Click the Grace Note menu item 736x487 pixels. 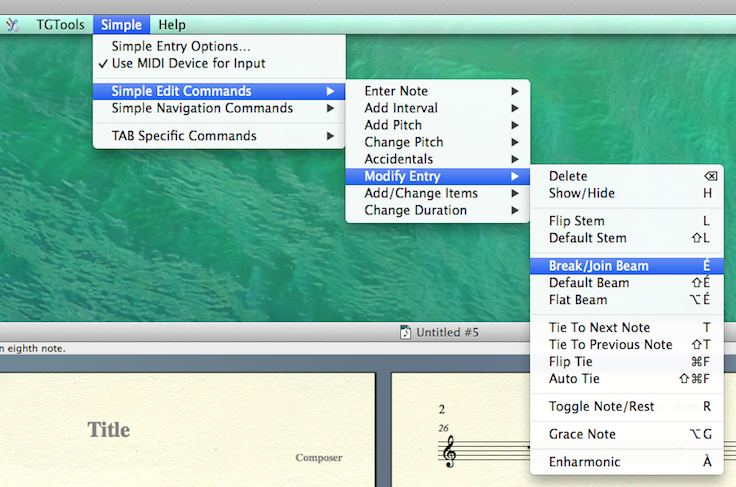click(582, 434)
